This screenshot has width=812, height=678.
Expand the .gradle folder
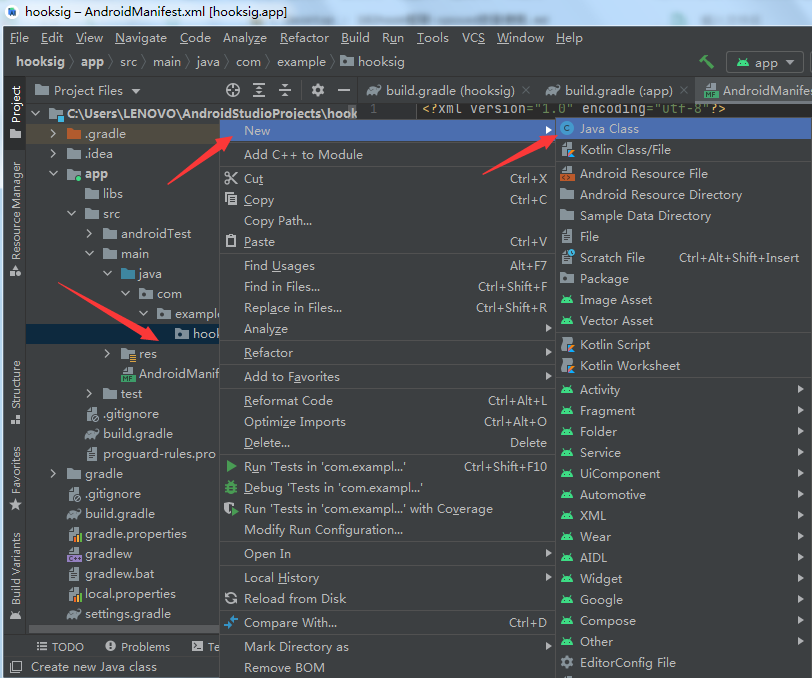coord(53,134)
